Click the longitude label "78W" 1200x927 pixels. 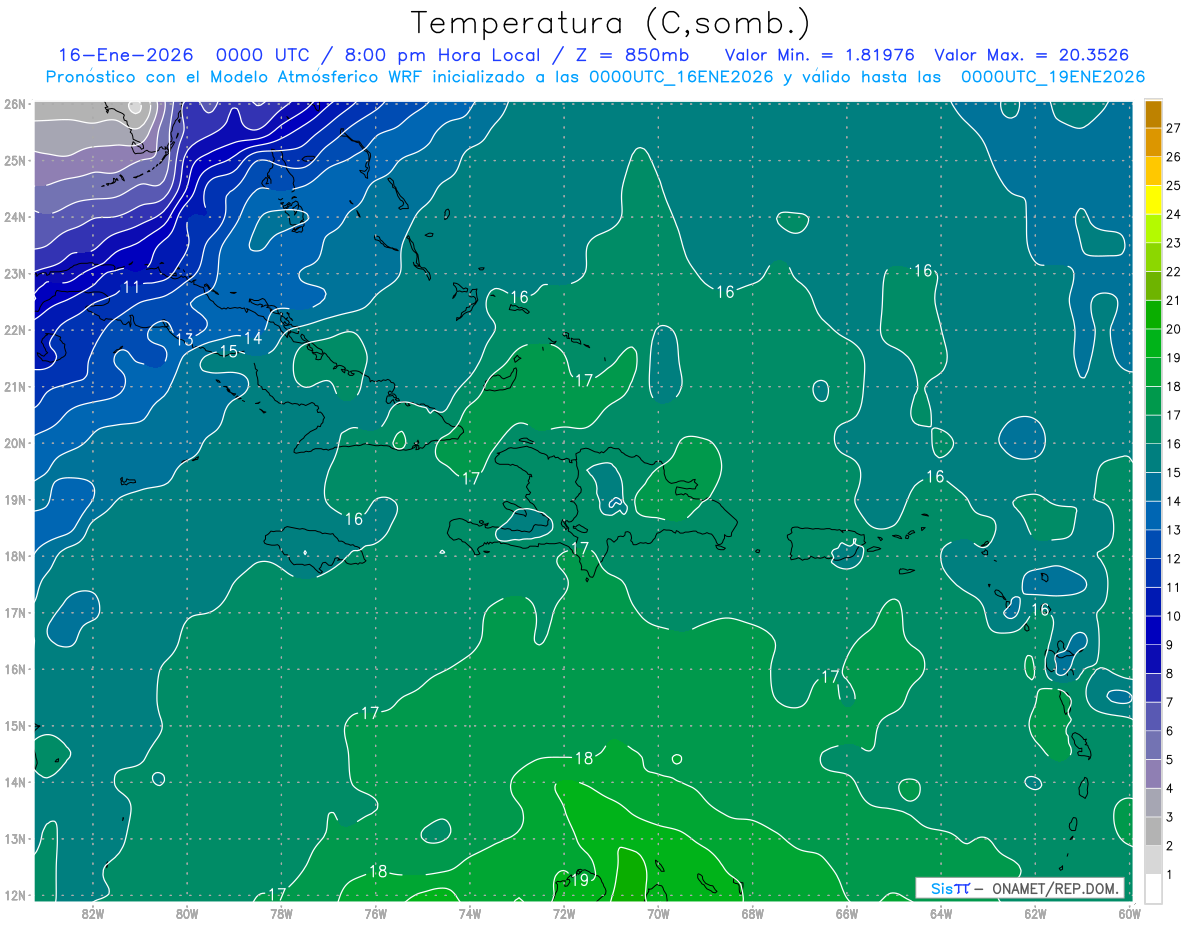click(281, 913)
